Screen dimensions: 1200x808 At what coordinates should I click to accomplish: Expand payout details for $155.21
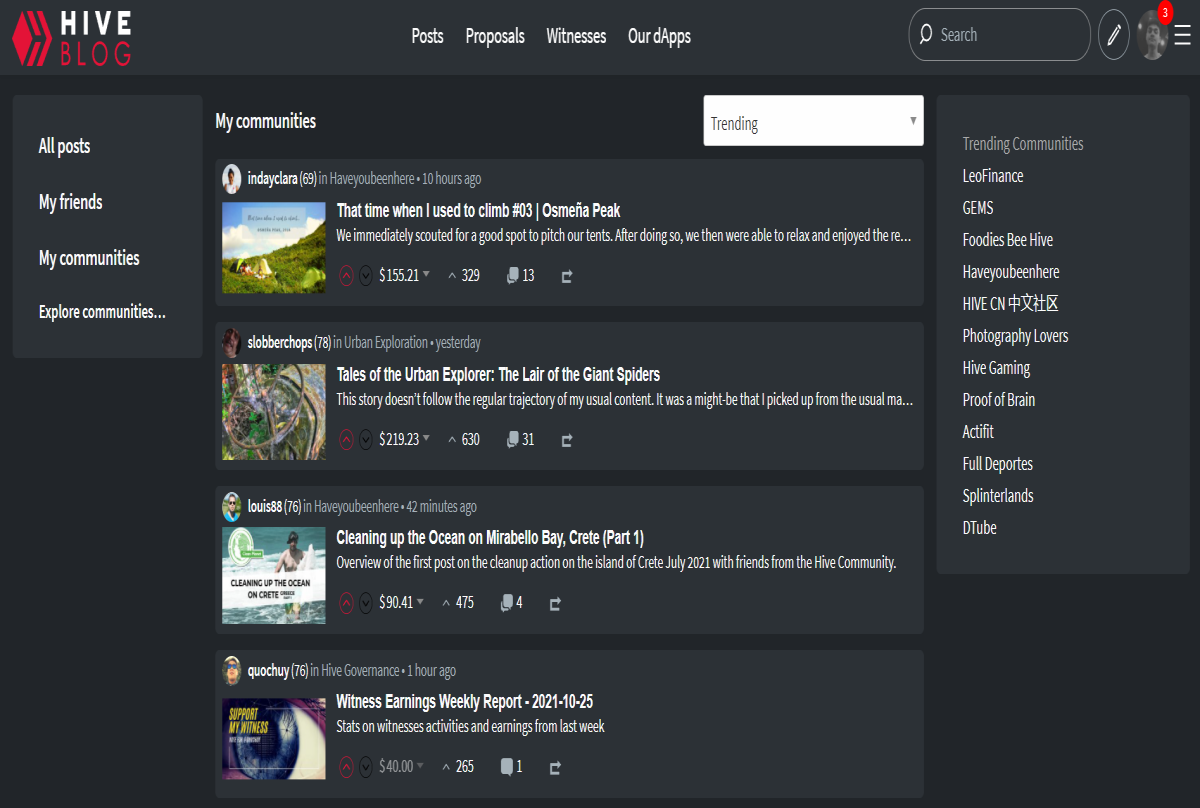[427, 274]
